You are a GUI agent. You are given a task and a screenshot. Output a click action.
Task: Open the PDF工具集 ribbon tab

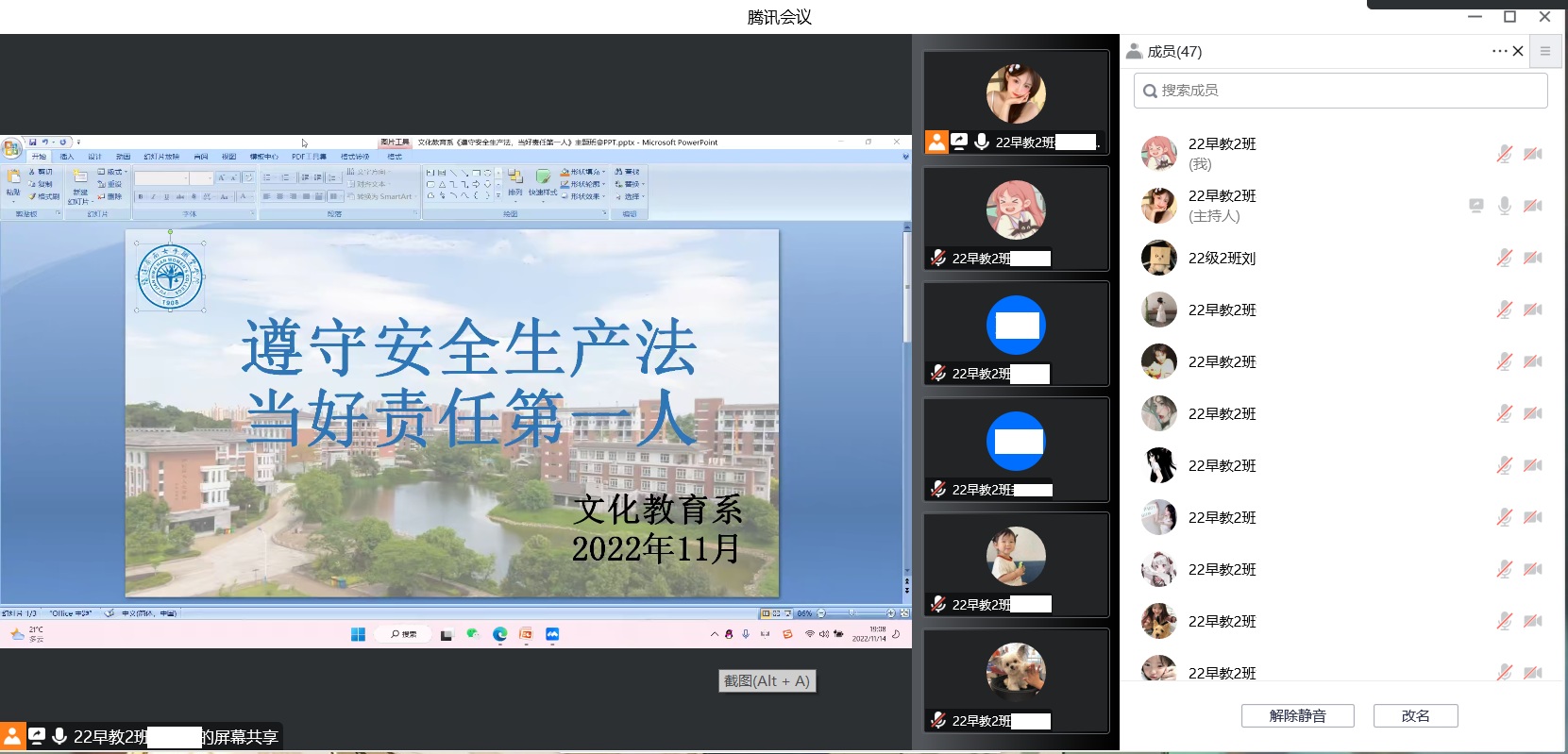(309, 157)
